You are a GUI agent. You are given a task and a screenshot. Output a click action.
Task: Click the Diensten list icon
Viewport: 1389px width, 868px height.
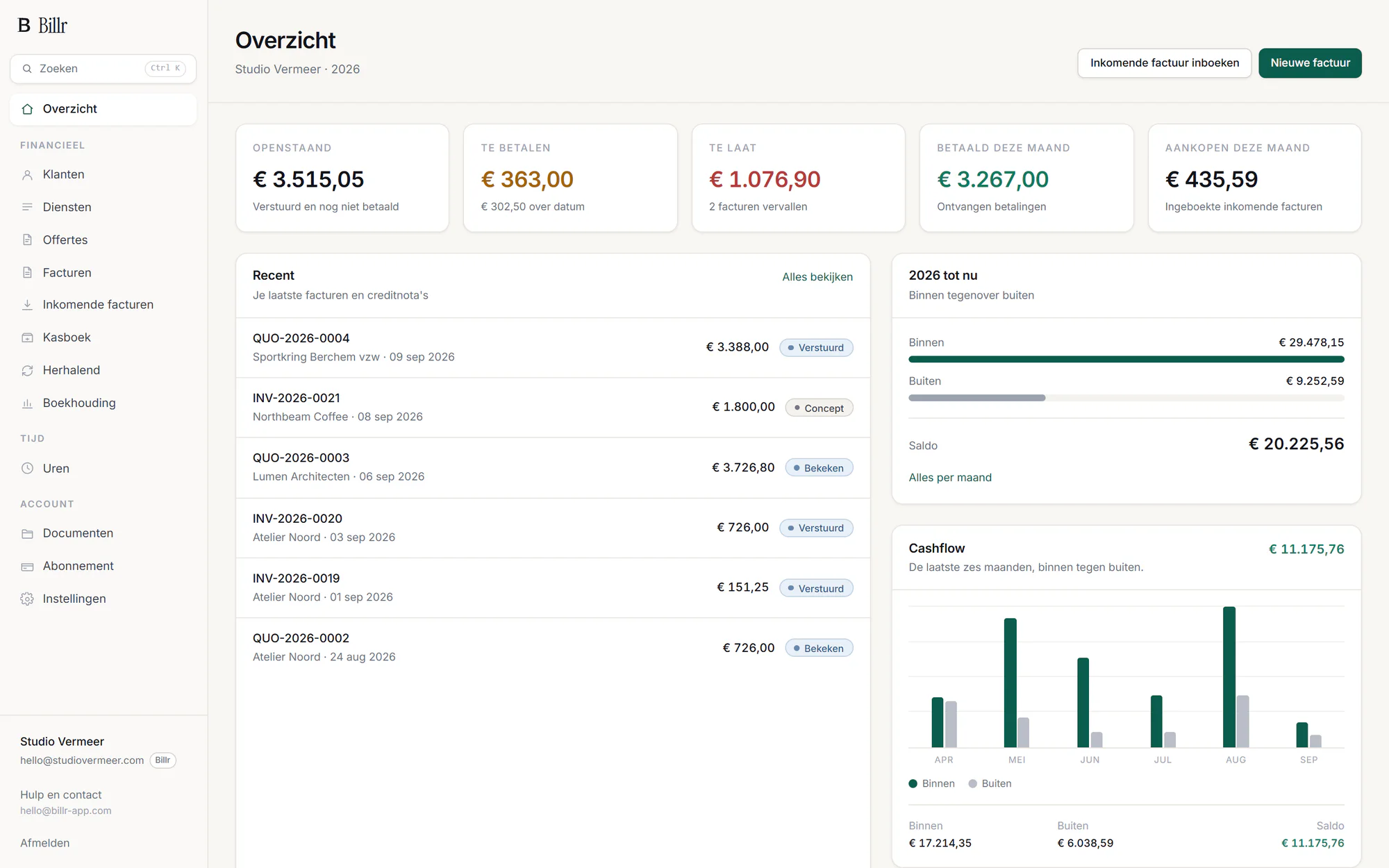(27, 207)
